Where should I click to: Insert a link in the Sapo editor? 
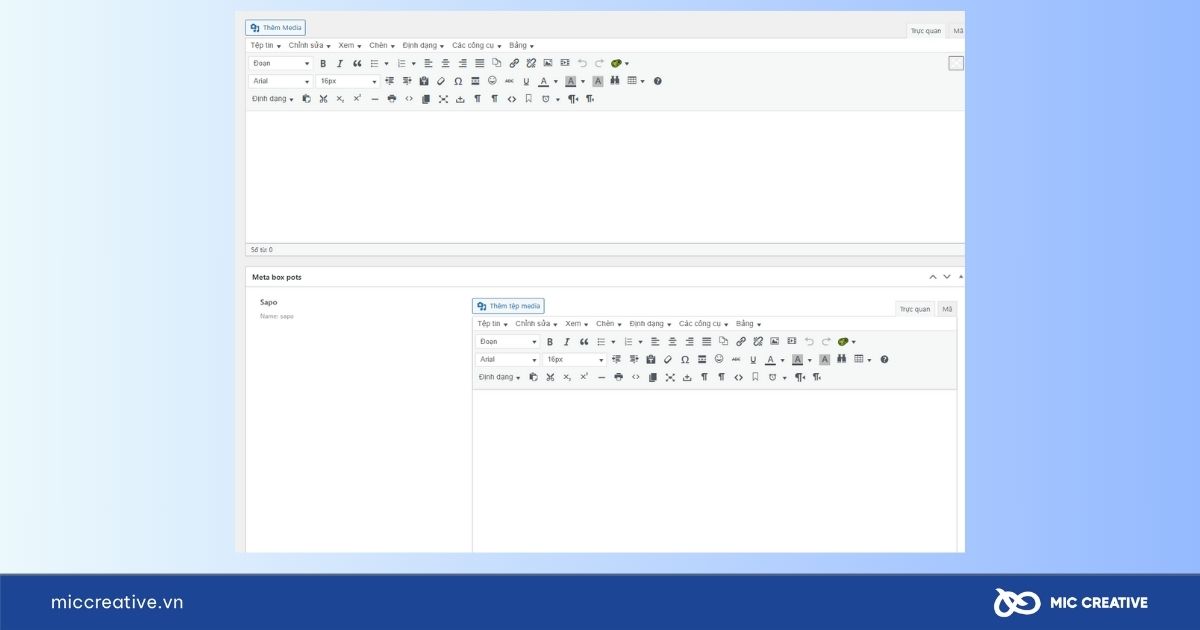[x=741, y=342]
